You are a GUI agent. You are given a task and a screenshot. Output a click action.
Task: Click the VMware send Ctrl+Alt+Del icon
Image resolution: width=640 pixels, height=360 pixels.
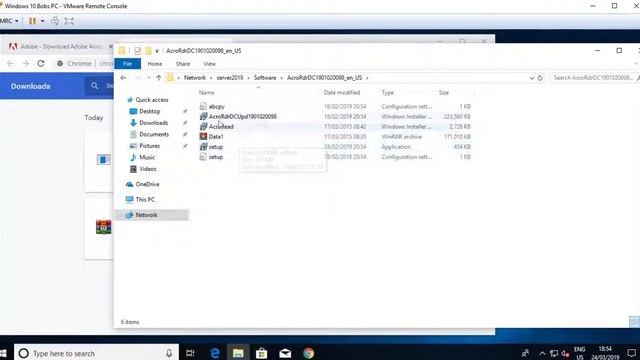[x=55, y=21]
